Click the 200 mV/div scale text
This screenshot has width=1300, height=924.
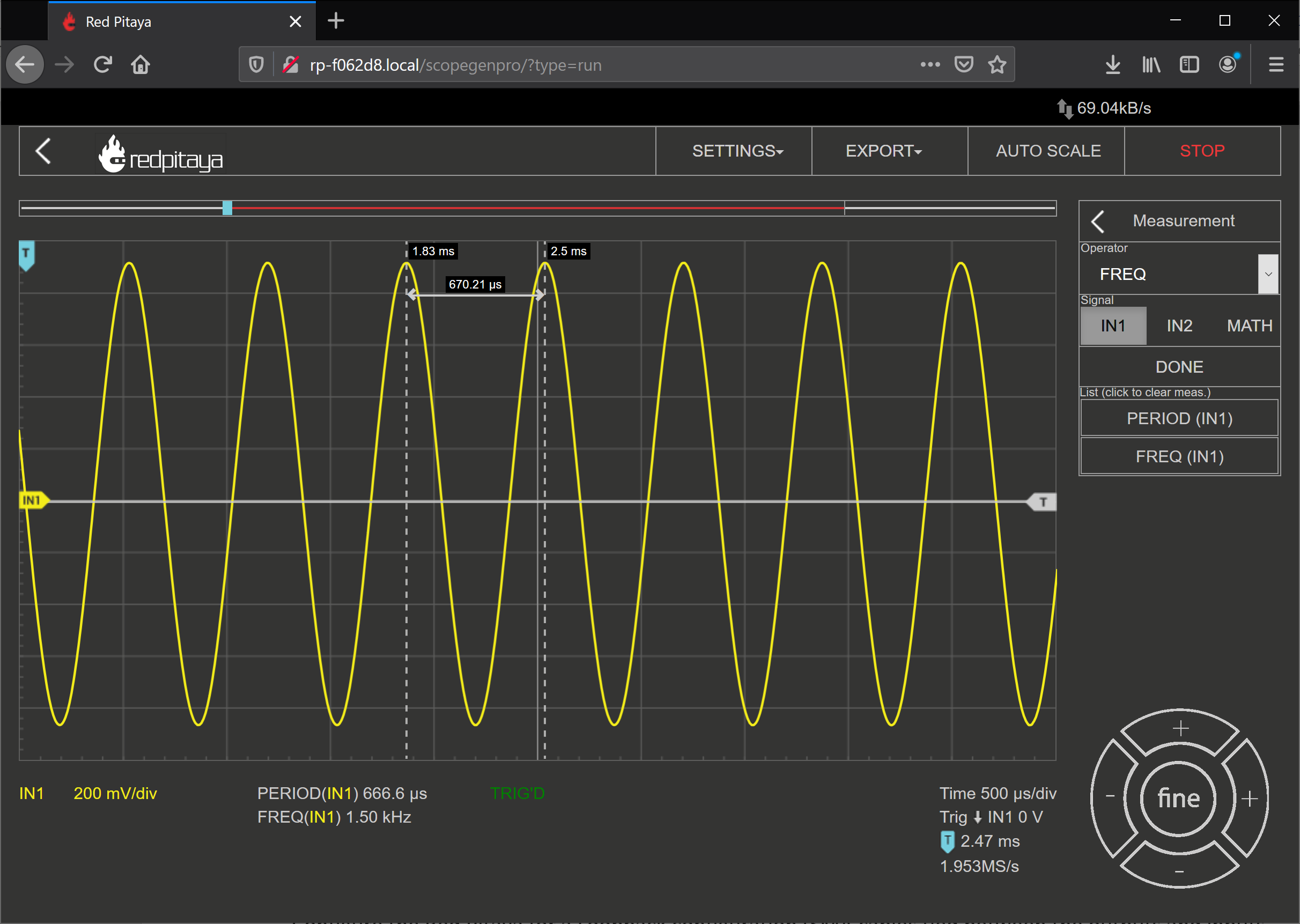(115, 793)
